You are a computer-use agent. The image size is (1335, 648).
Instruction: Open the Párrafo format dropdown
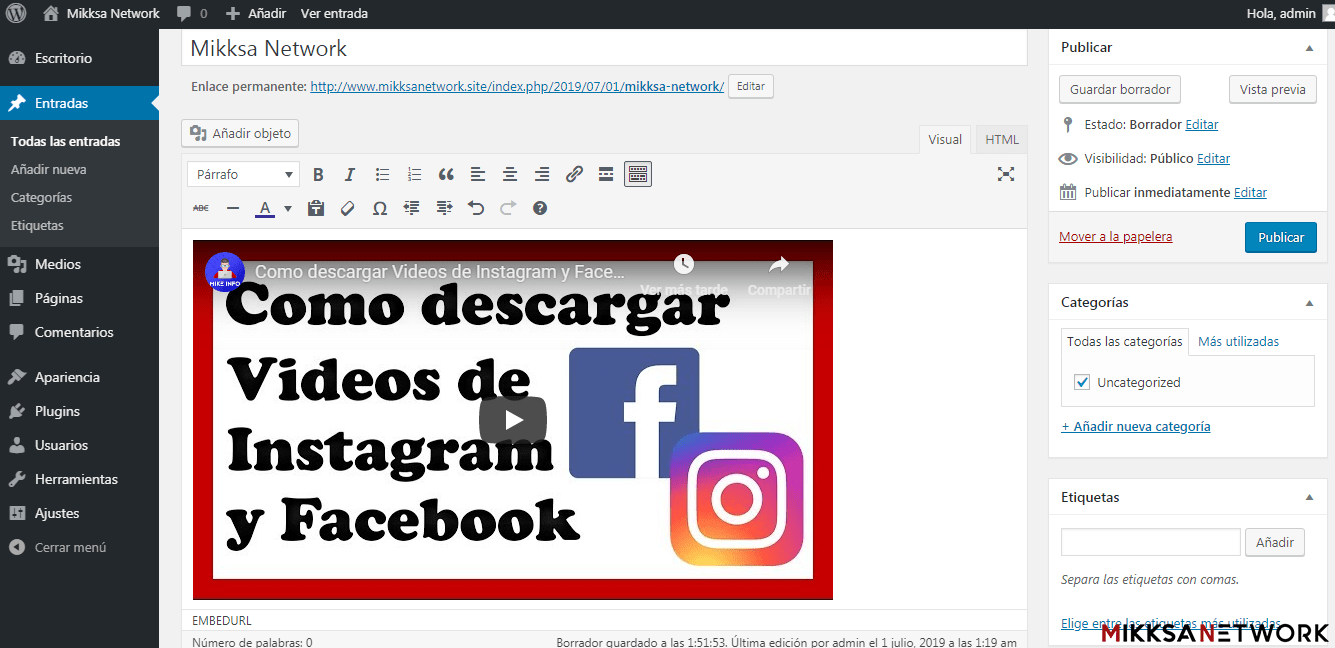click(243, 175)
